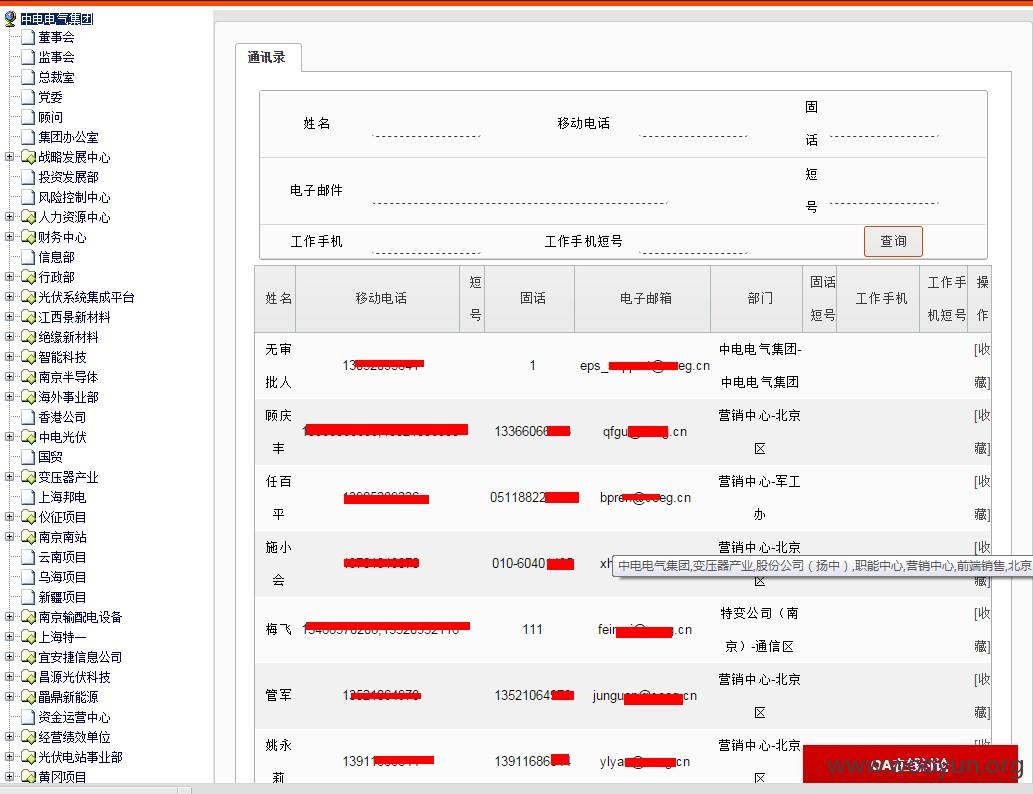Click the page icon next to 集团办公室

tap(28, 137)
